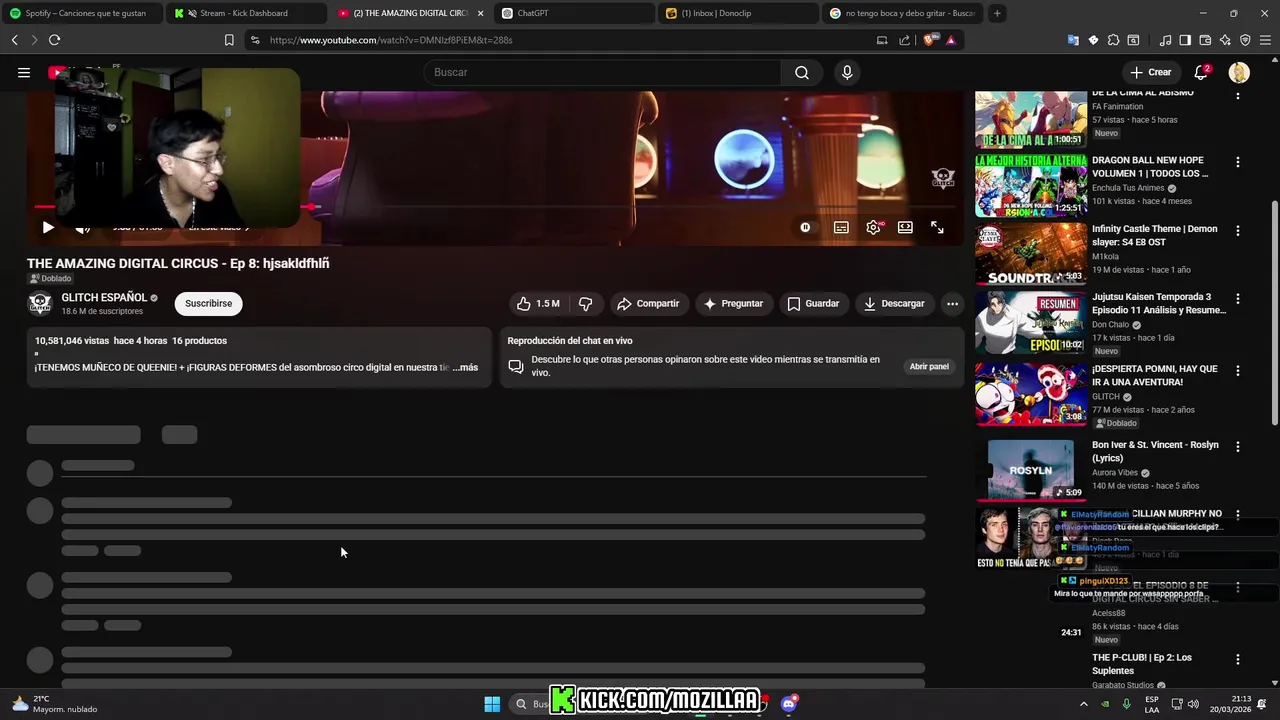Save video with Guardar button
This screenshot has width=1280, height=720.
pyautogui.click(x=813, y=303)
